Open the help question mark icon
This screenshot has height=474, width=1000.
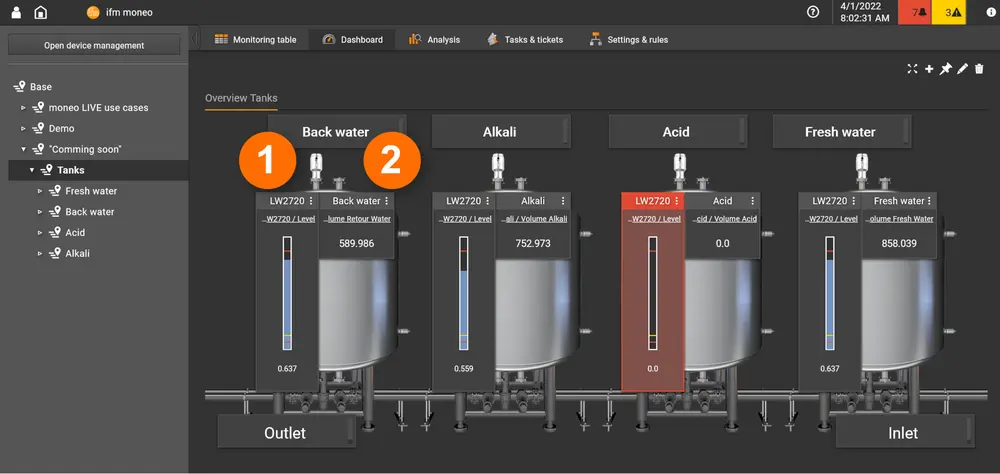click(812, 12)
